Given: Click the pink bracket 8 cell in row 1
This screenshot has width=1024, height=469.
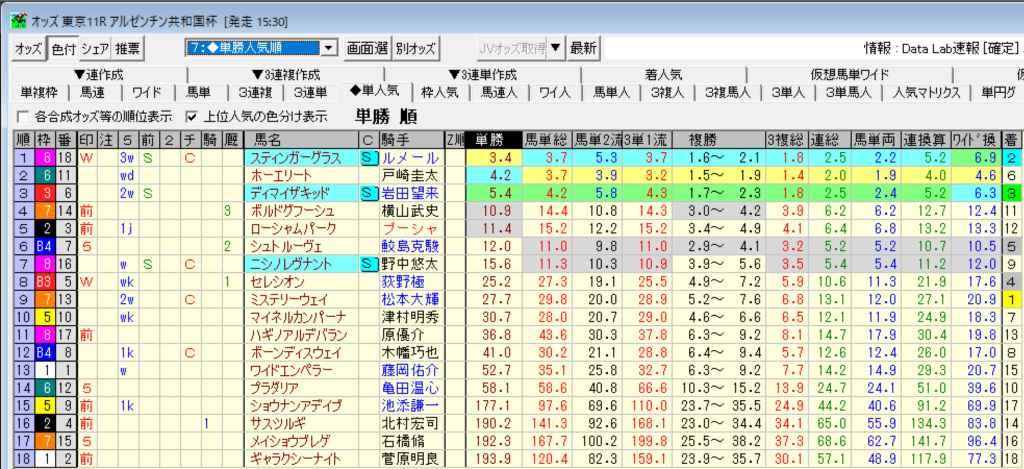Looking at the screenshot, I should [45, 158].
